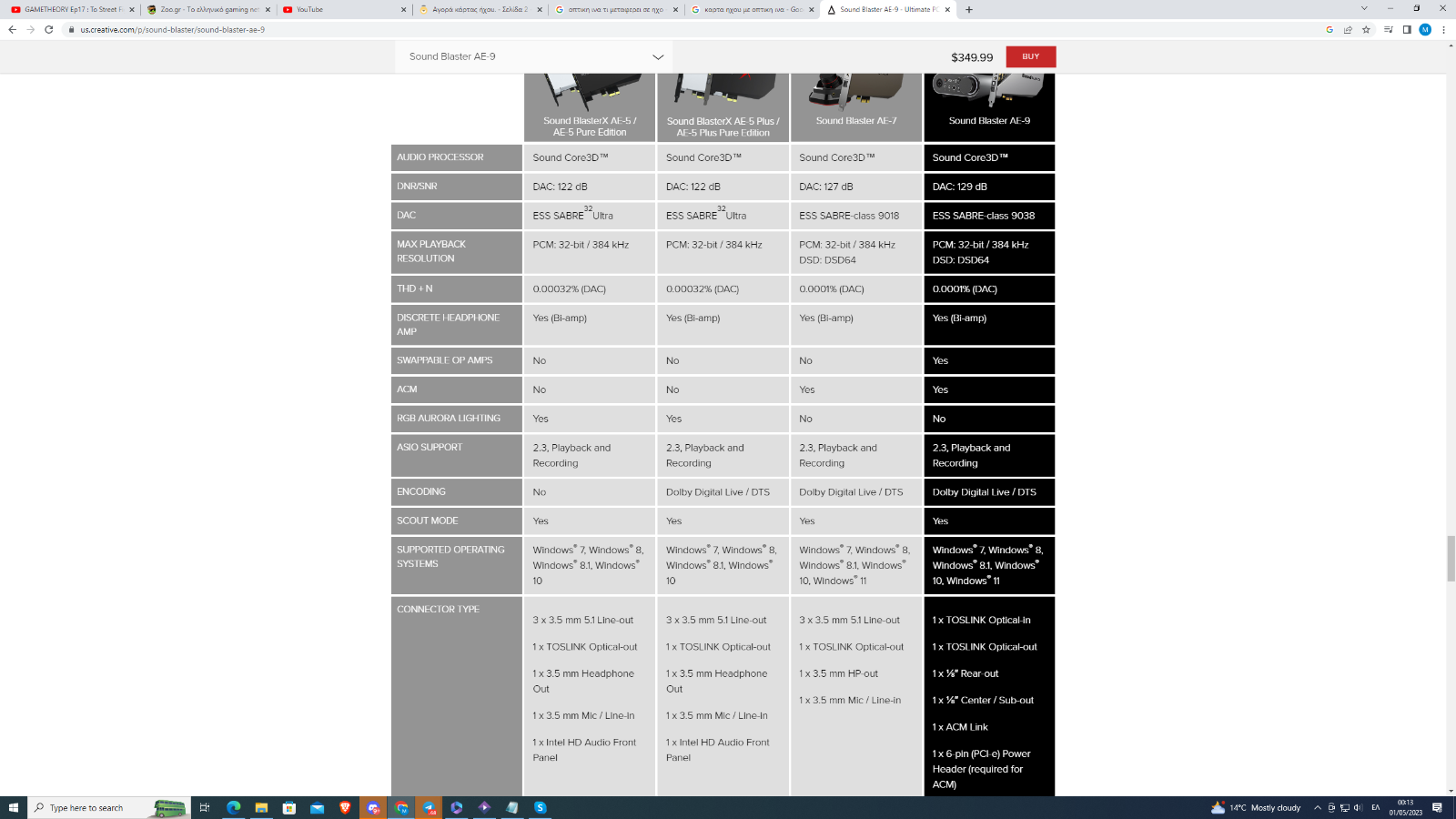Select the Sound Blaster AE-7 column header
The image size is (1456, 819).
point(856,120)
